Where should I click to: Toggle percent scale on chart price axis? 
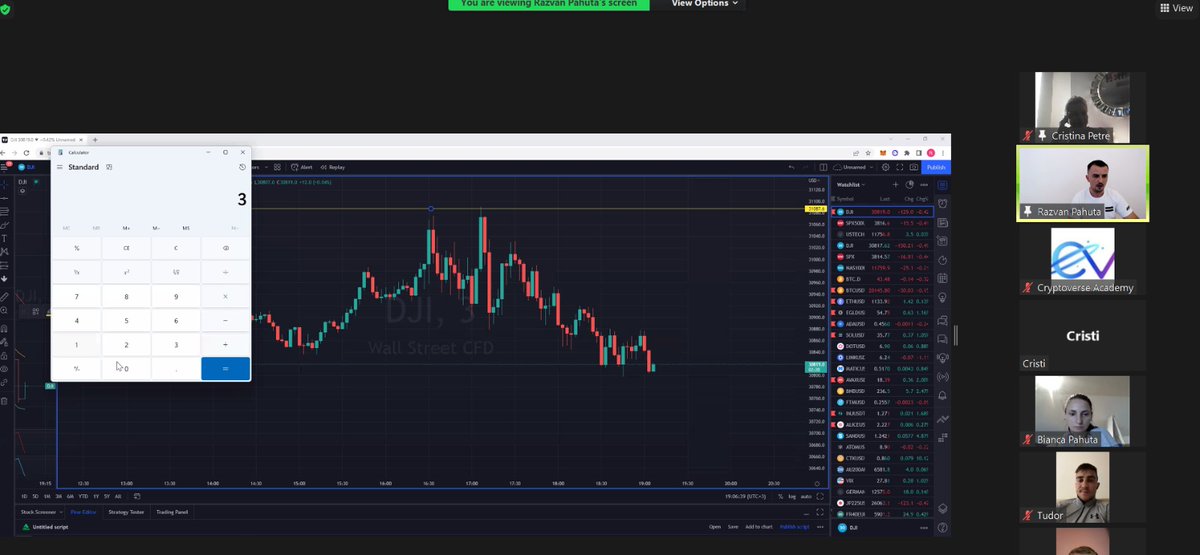[x=781, y=496]
